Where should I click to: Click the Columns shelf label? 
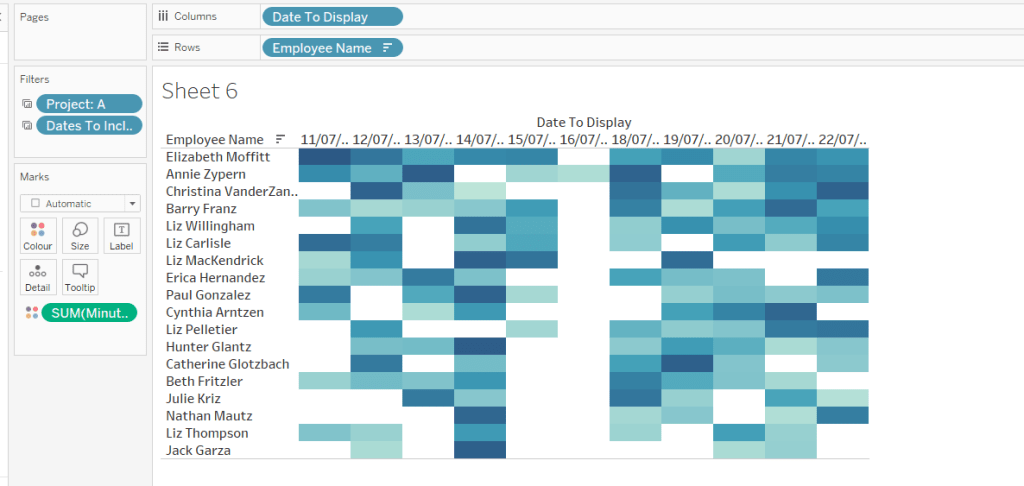point(195,17)
